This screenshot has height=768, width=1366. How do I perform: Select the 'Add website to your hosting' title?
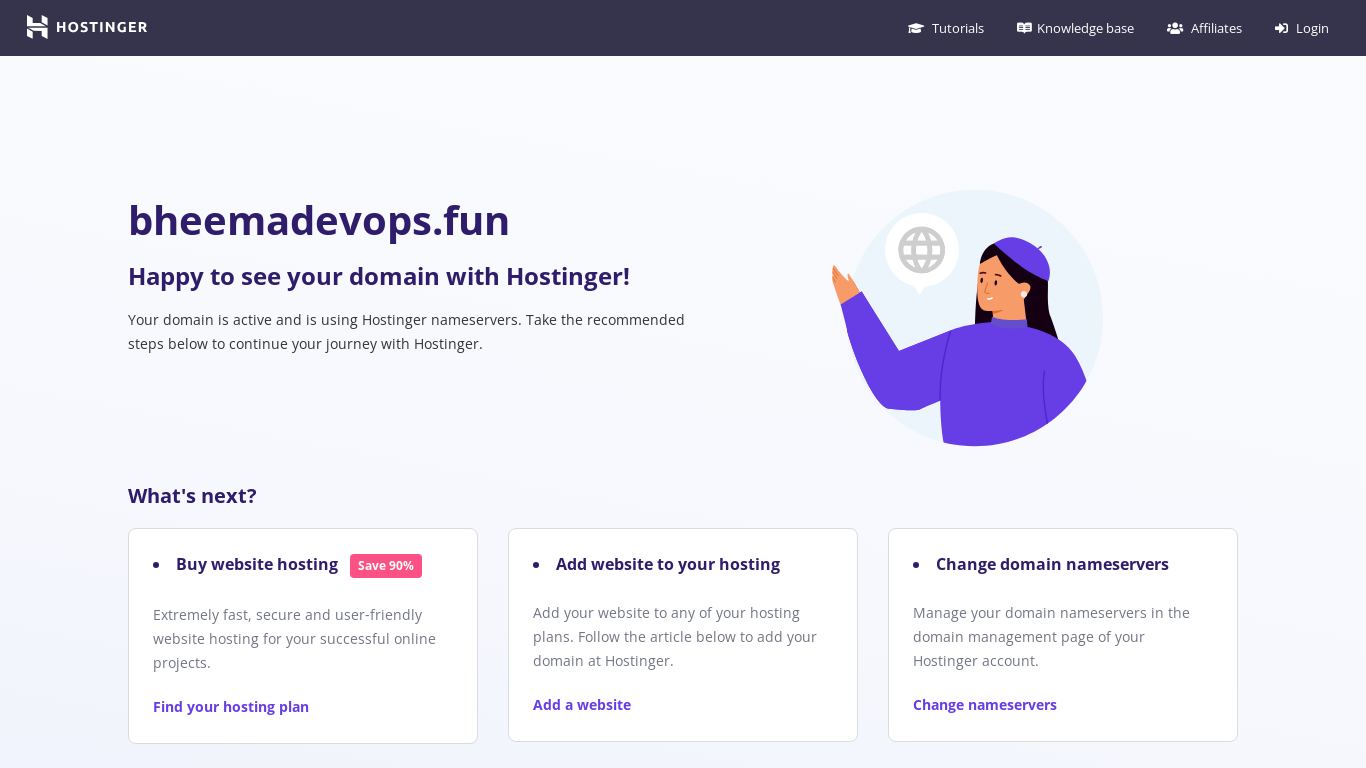point(667,564)
